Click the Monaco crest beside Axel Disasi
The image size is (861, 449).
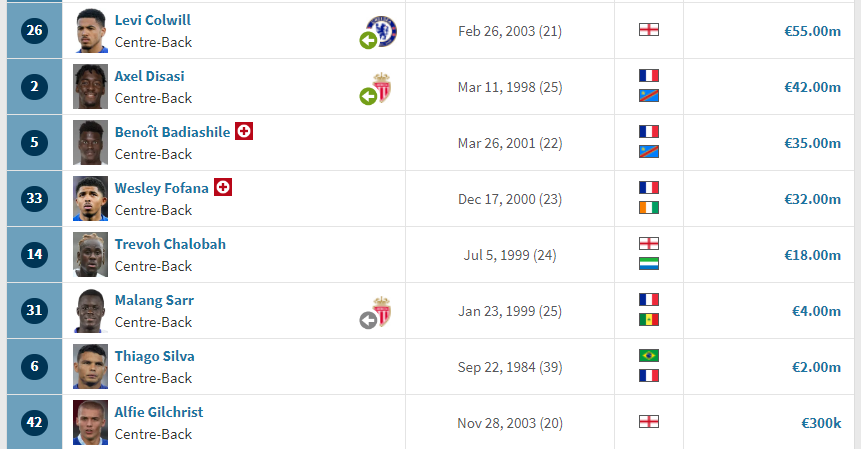[x=382, y=87]
